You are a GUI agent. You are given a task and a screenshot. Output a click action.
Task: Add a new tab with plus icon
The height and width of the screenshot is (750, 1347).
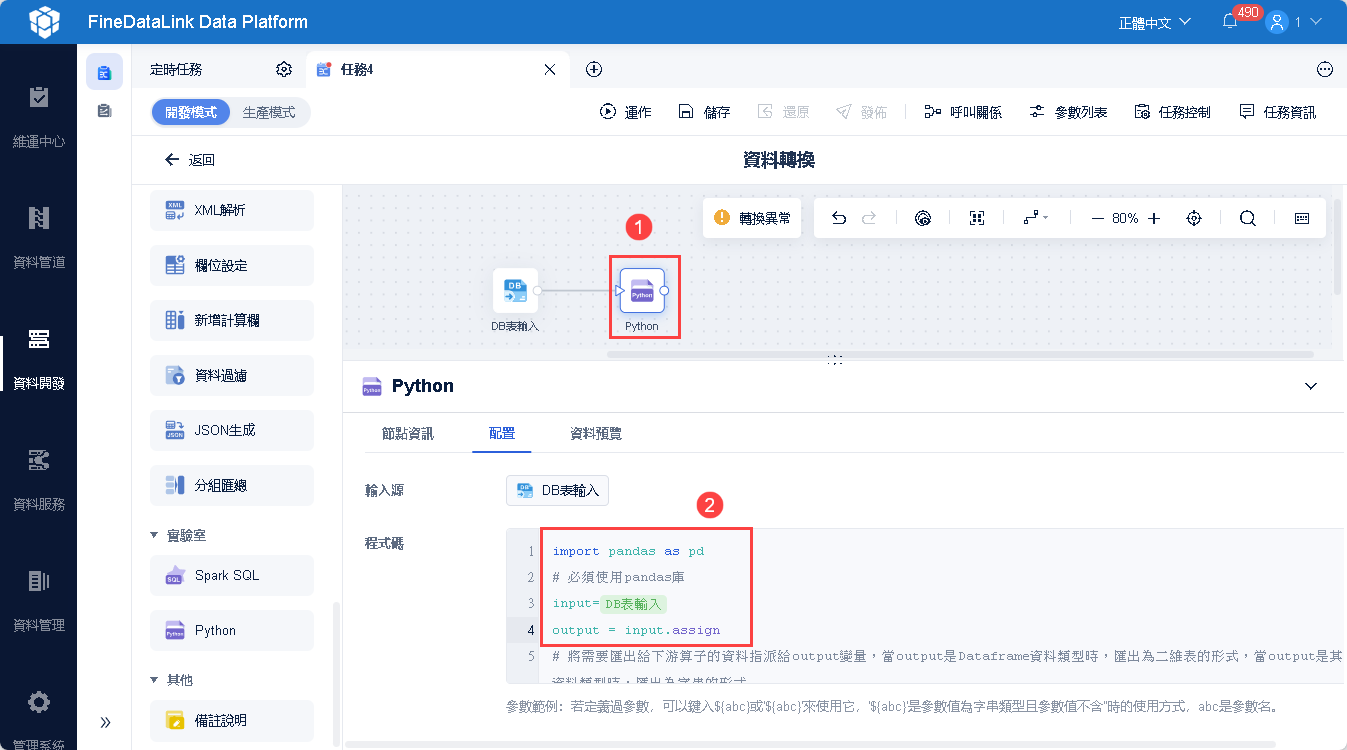coord(594,70)
